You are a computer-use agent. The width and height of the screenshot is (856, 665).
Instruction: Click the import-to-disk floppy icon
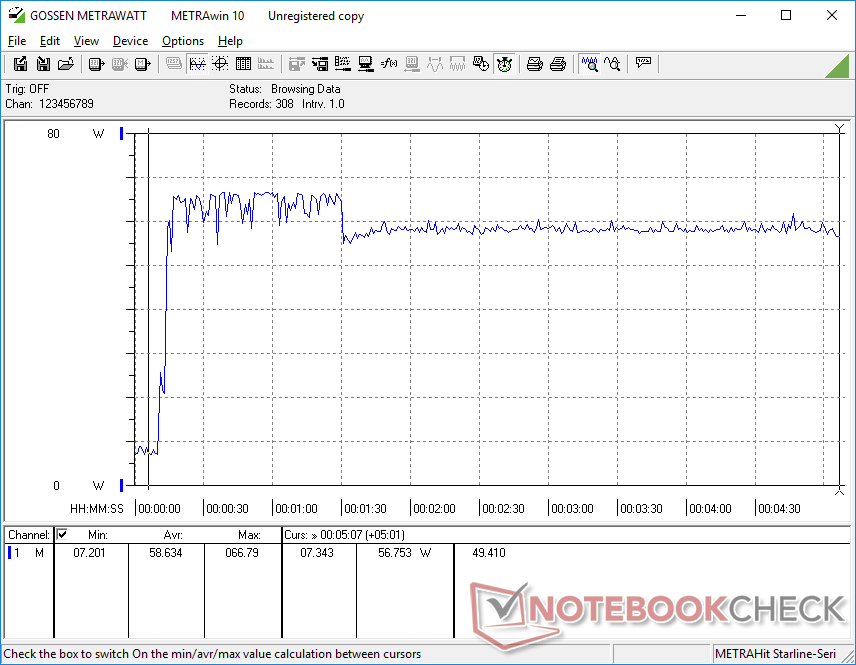43,64
